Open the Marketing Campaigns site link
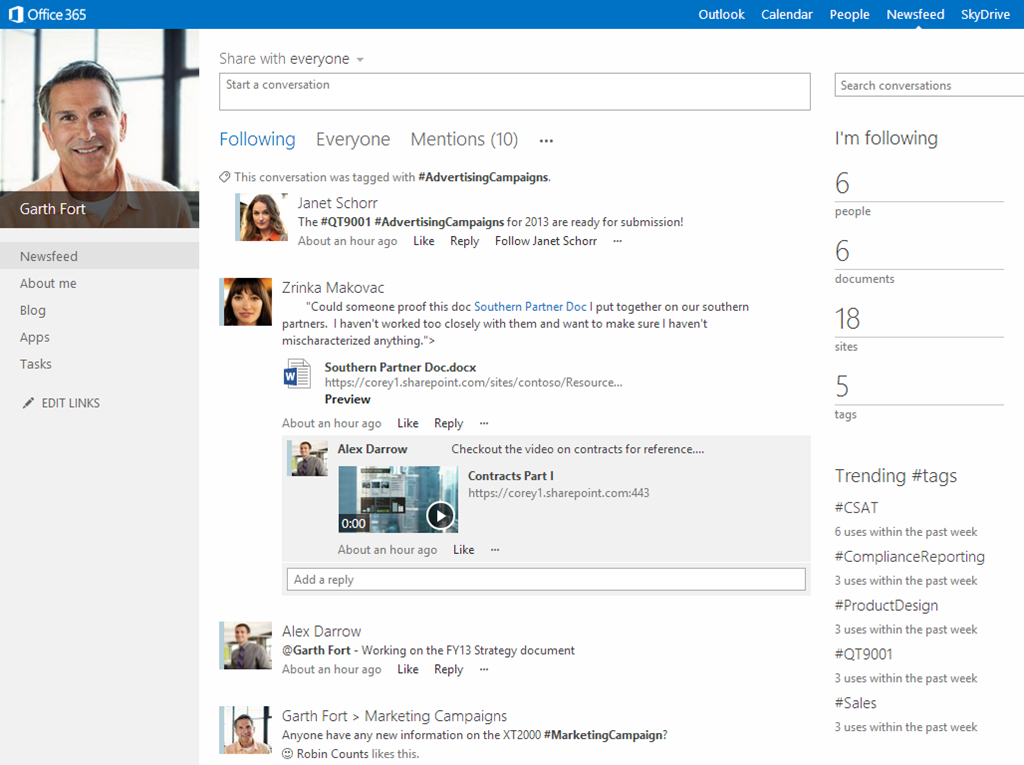 436,716
